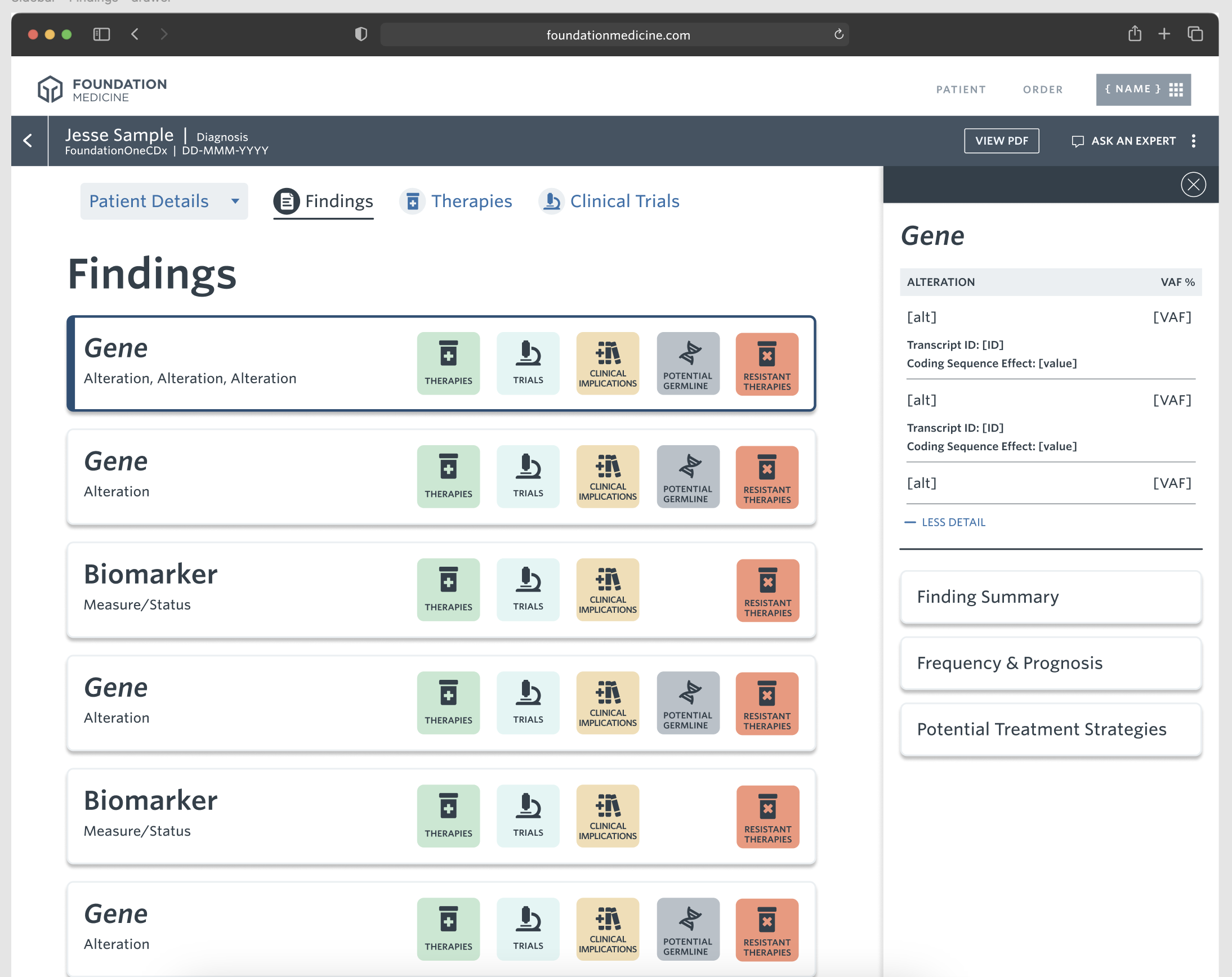Click browser sidebar toggle icon
Viewport: 1232px width, 977px height.
101,34
